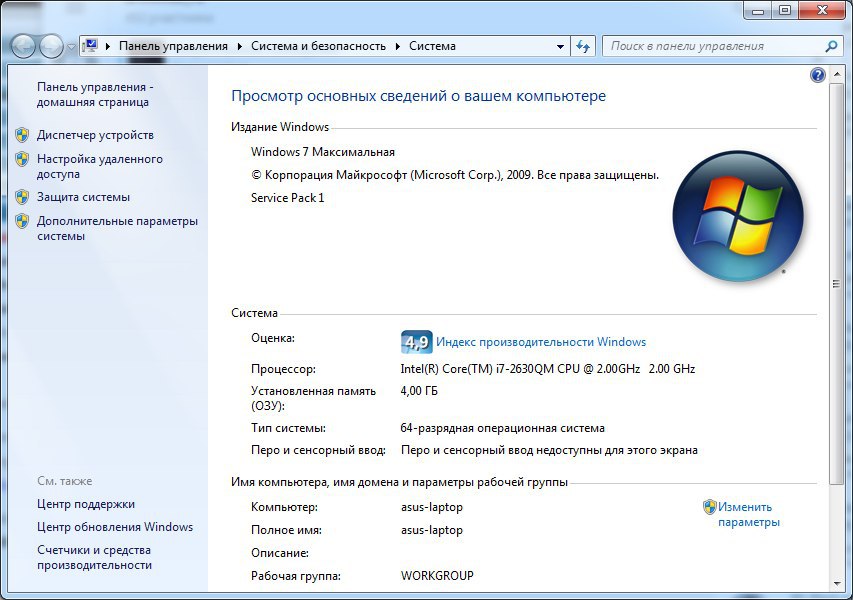Open Настройка удаленного доступа
Image resolution: width=853 pixels, height=600 pixels.
[100, 166]
